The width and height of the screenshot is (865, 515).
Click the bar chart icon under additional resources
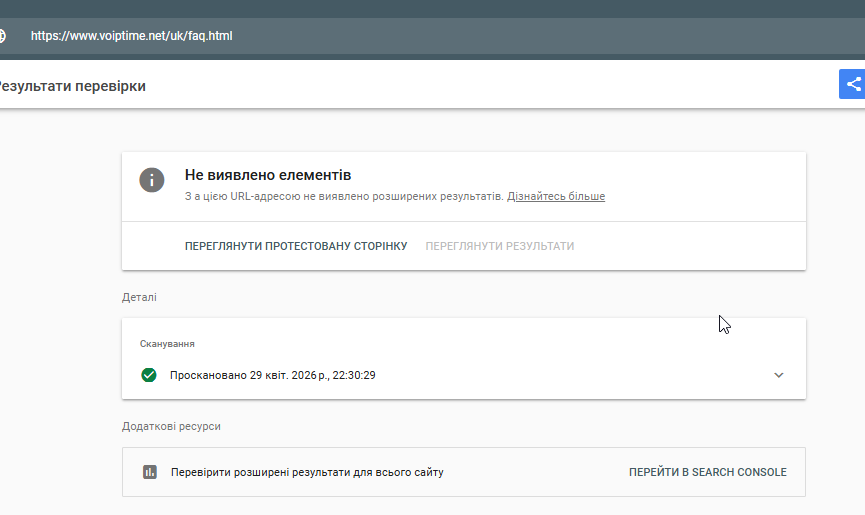pyautogui.click(x=150, y=472)
